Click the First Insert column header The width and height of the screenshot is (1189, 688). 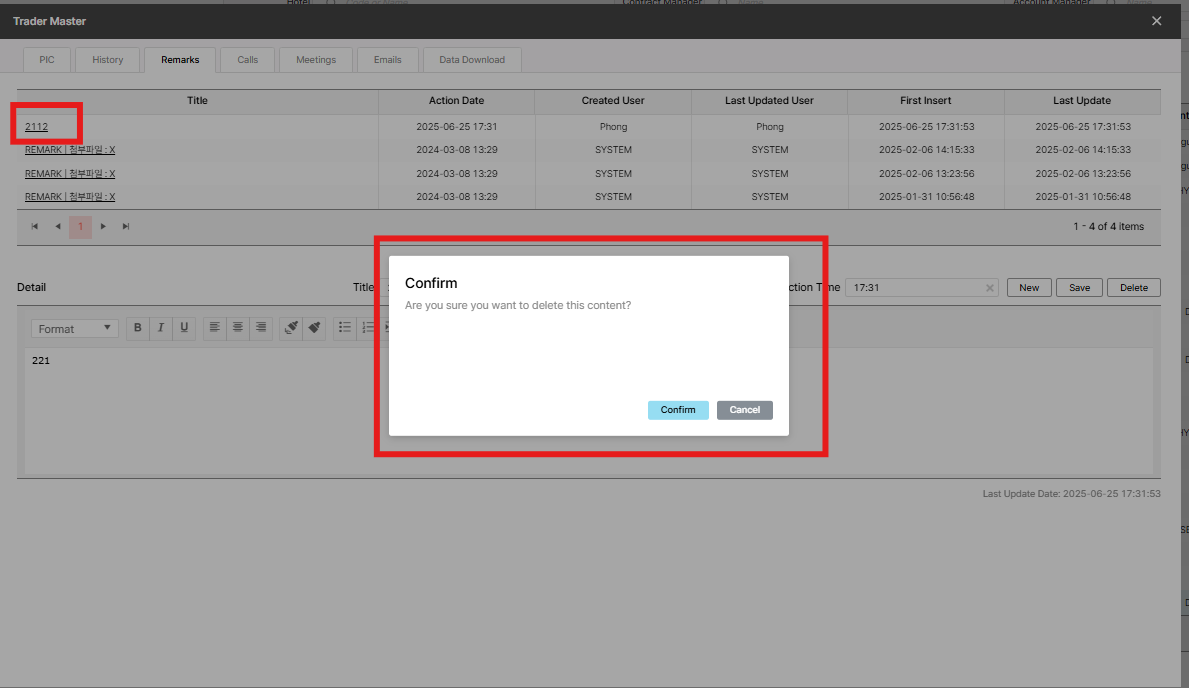pos(926,101)
